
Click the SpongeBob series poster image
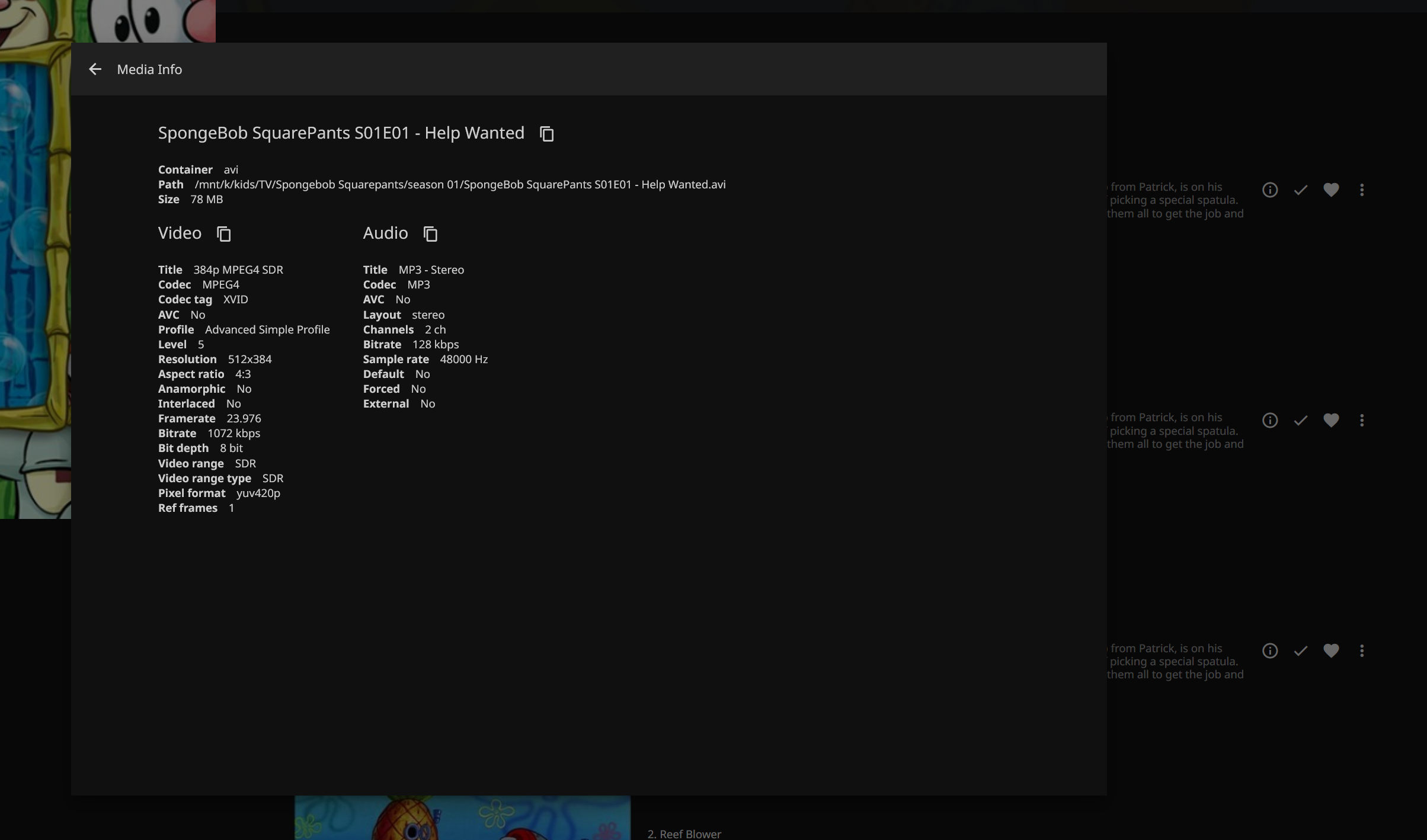[x=34, y=267]
